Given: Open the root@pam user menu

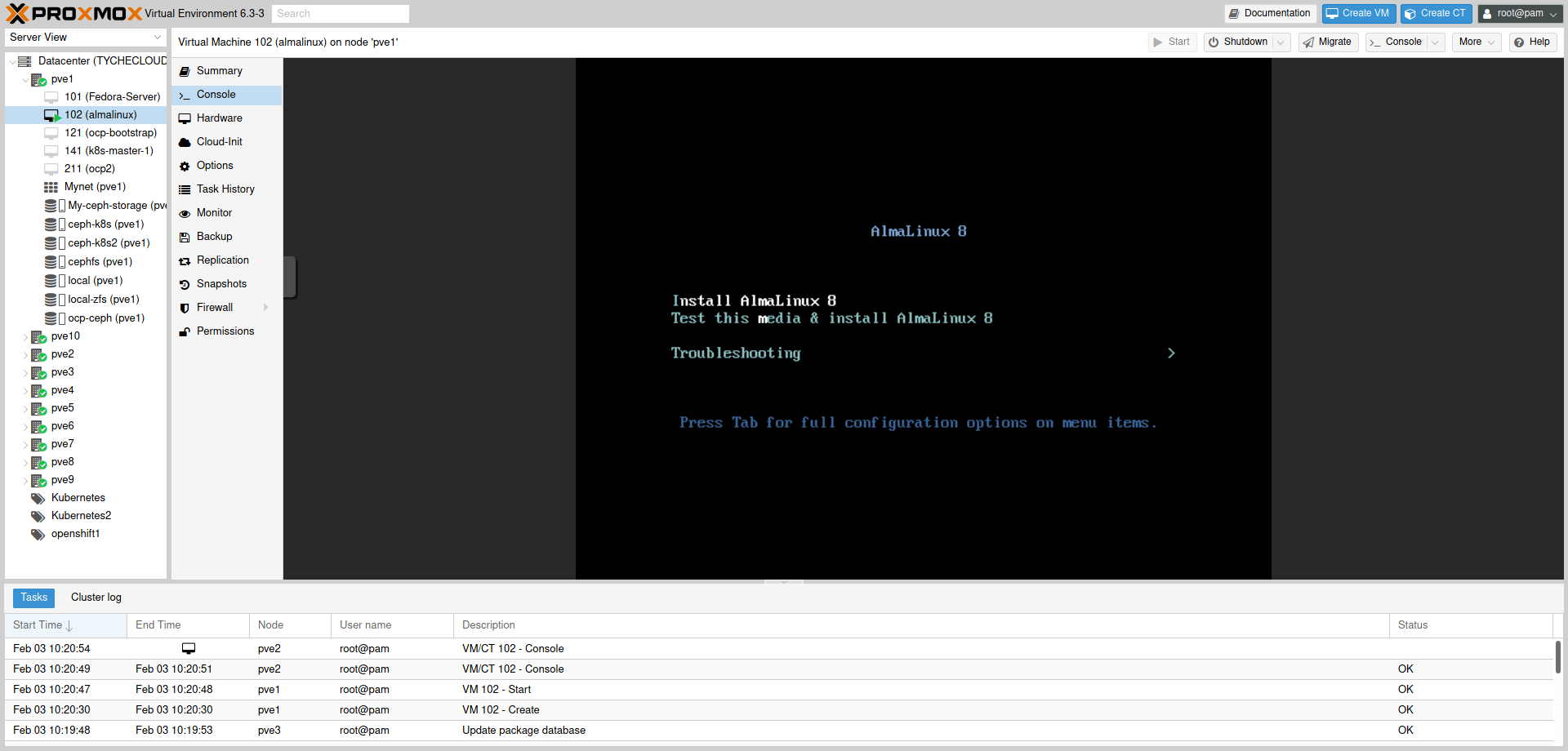Looking at the screenshot, I should point(1519,13).
